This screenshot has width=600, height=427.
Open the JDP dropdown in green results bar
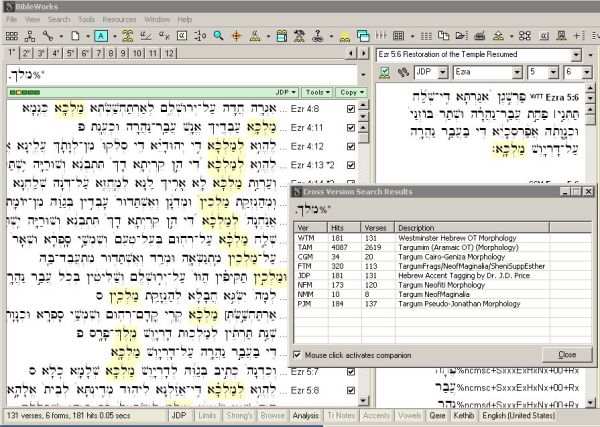(x=287, y=92)
